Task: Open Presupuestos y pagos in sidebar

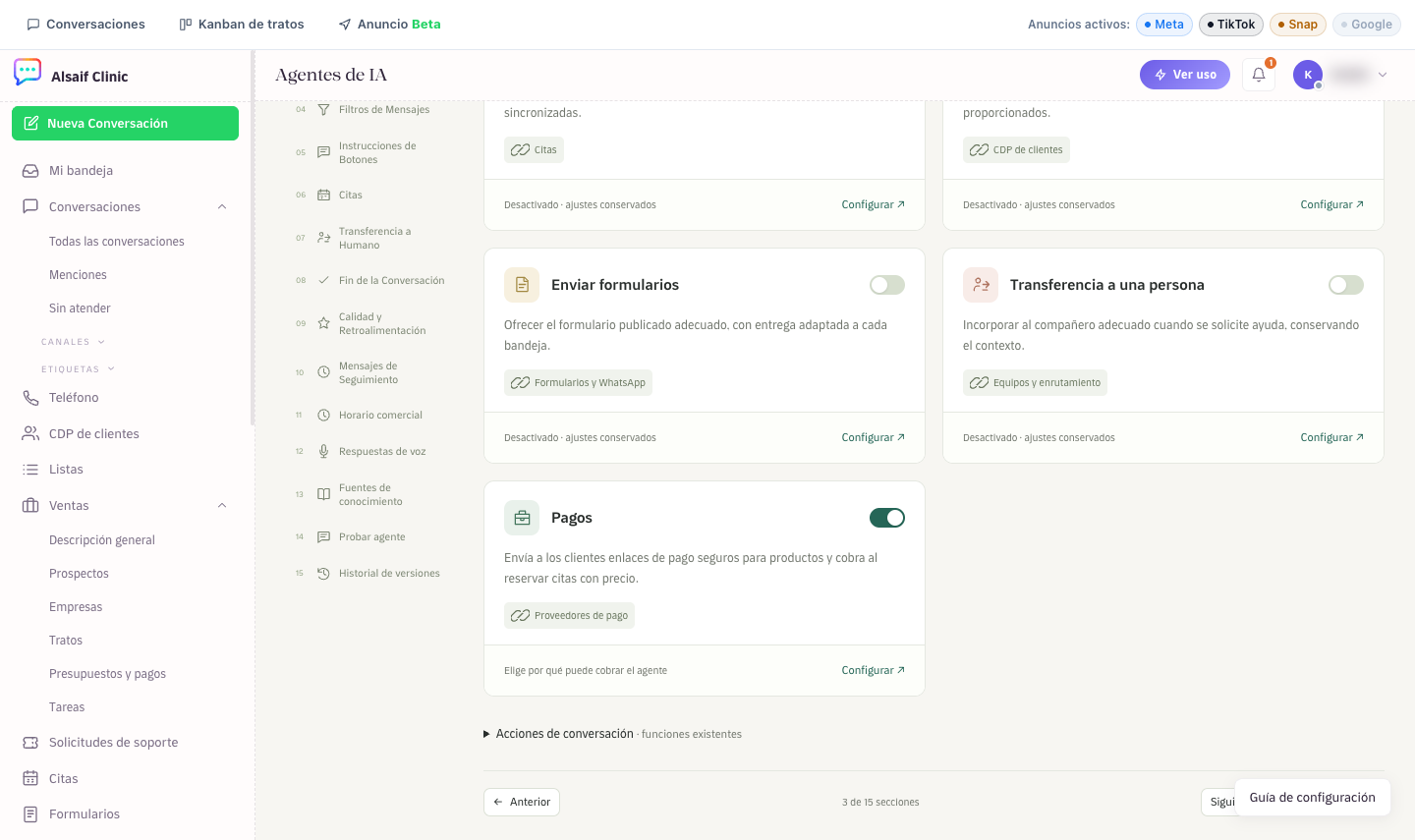Action: coord(107,674)
